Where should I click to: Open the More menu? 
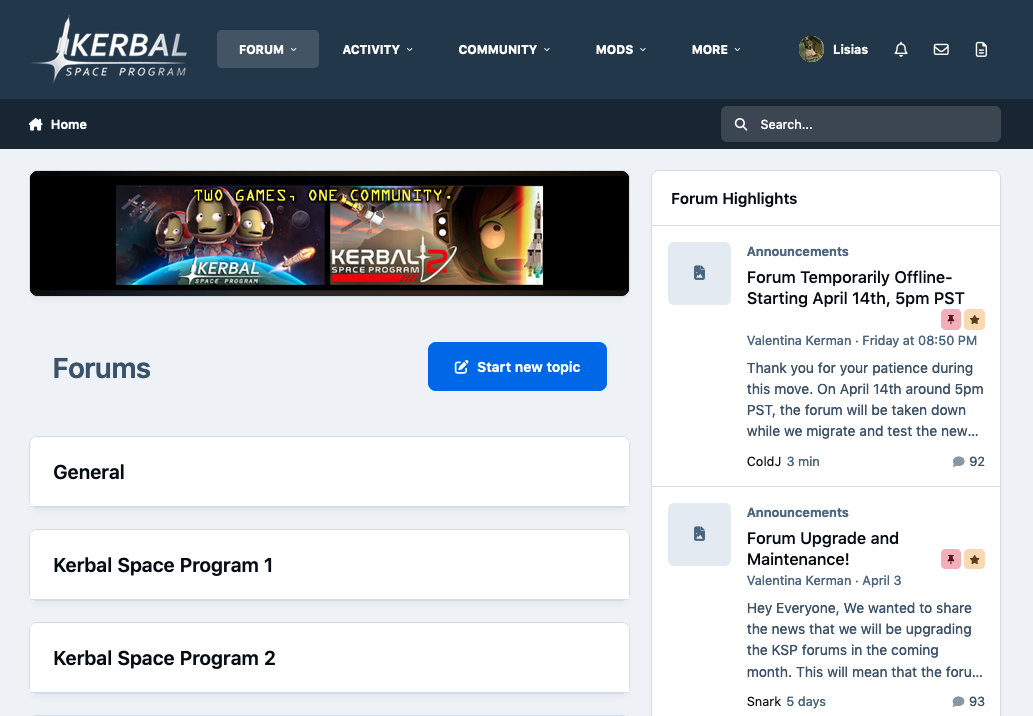716,49
